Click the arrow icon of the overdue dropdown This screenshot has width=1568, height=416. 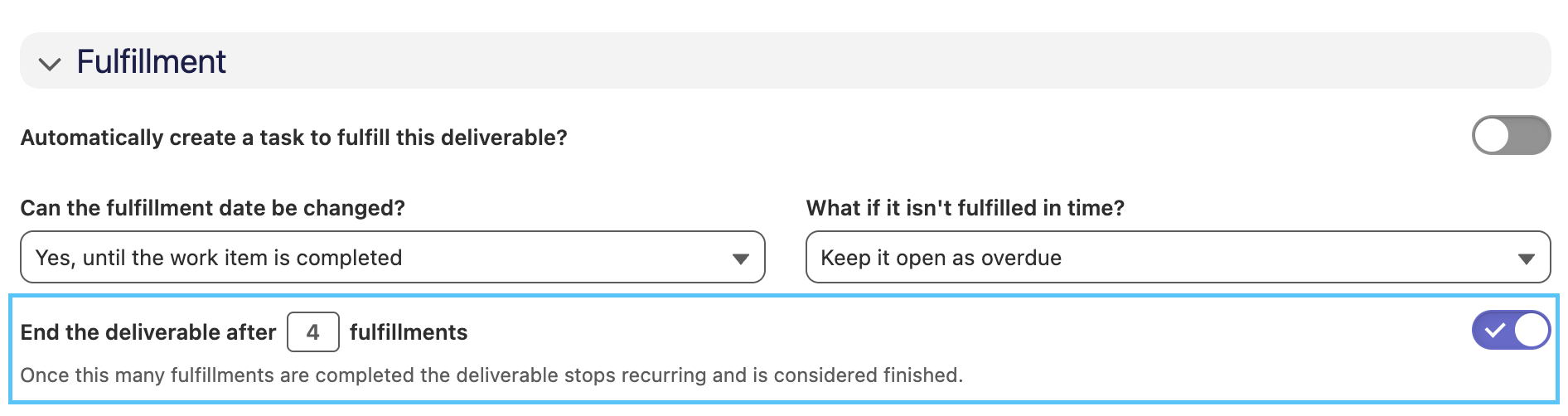pos(1527,259)
